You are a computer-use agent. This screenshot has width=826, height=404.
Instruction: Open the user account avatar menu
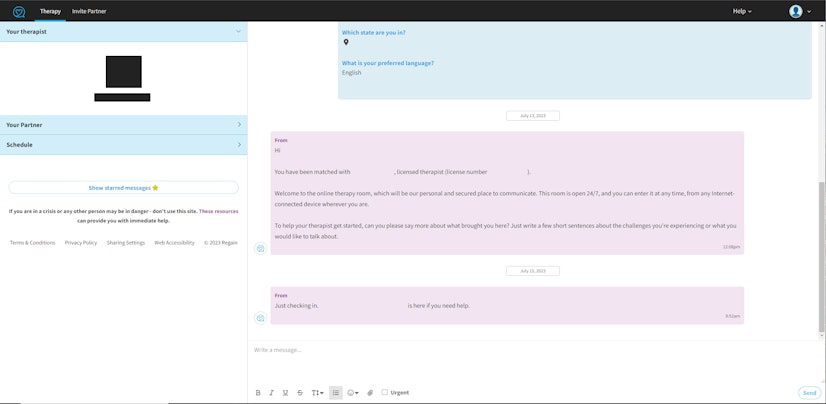pos(800,11)
